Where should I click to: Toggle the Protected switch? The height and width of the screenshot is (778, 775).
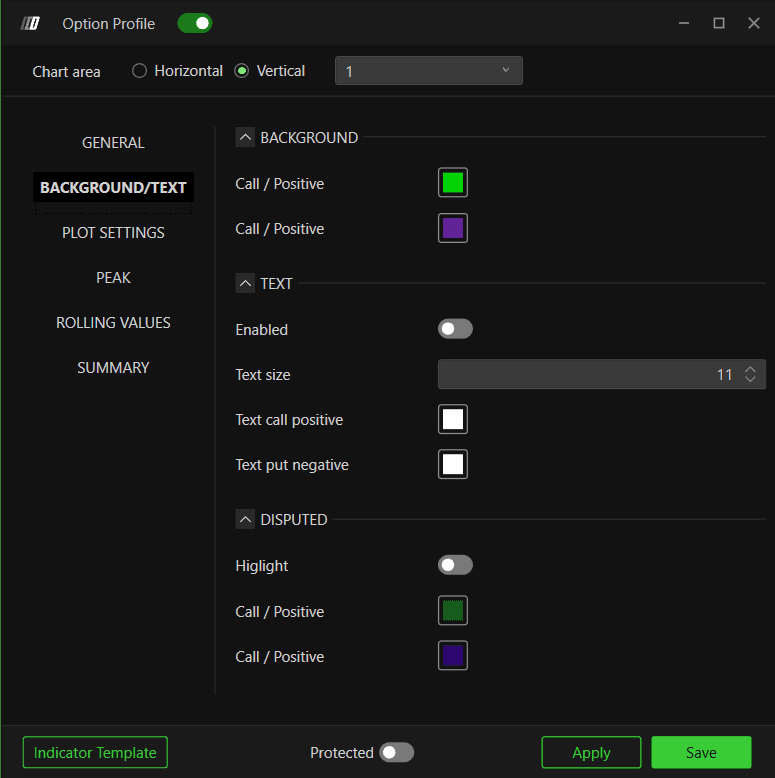coord(396,753)
